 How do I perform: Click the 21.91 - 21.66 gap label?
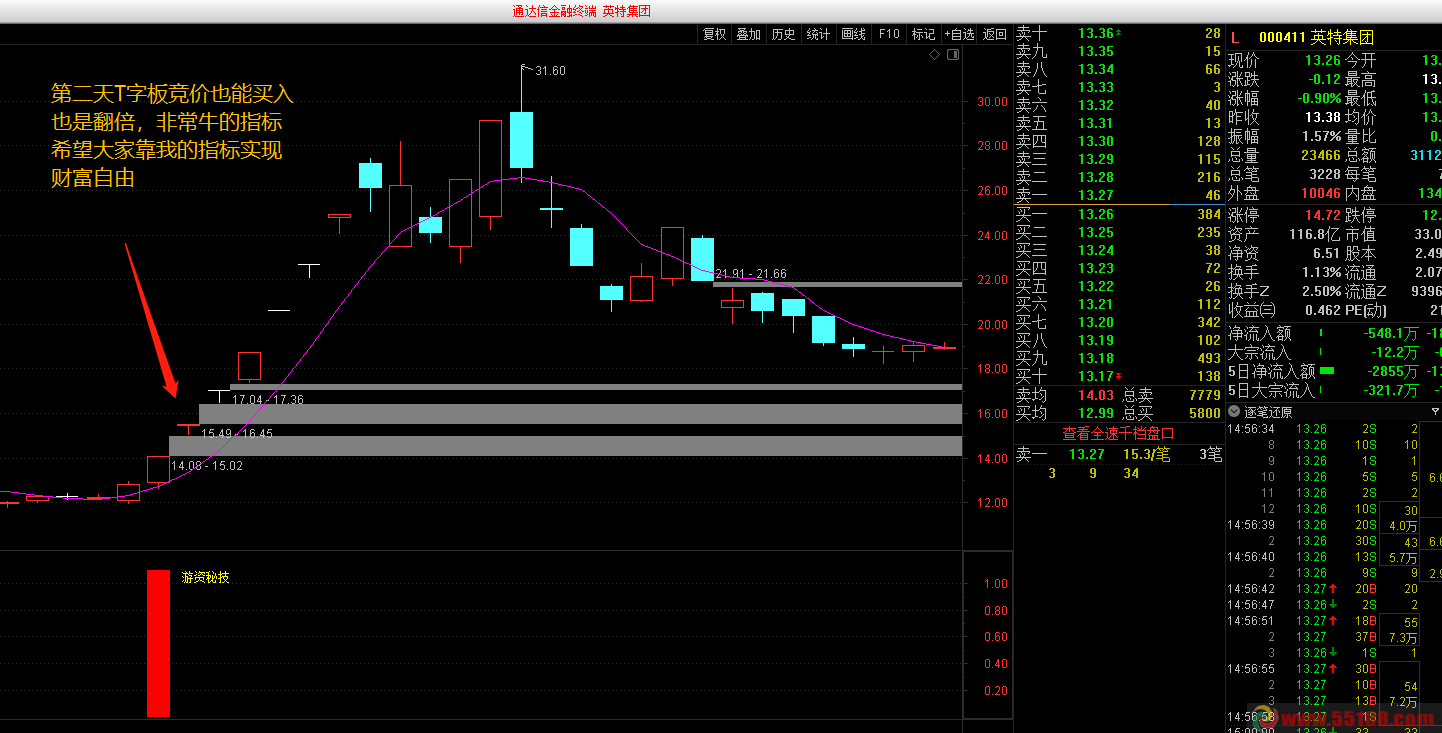point(751,274)
